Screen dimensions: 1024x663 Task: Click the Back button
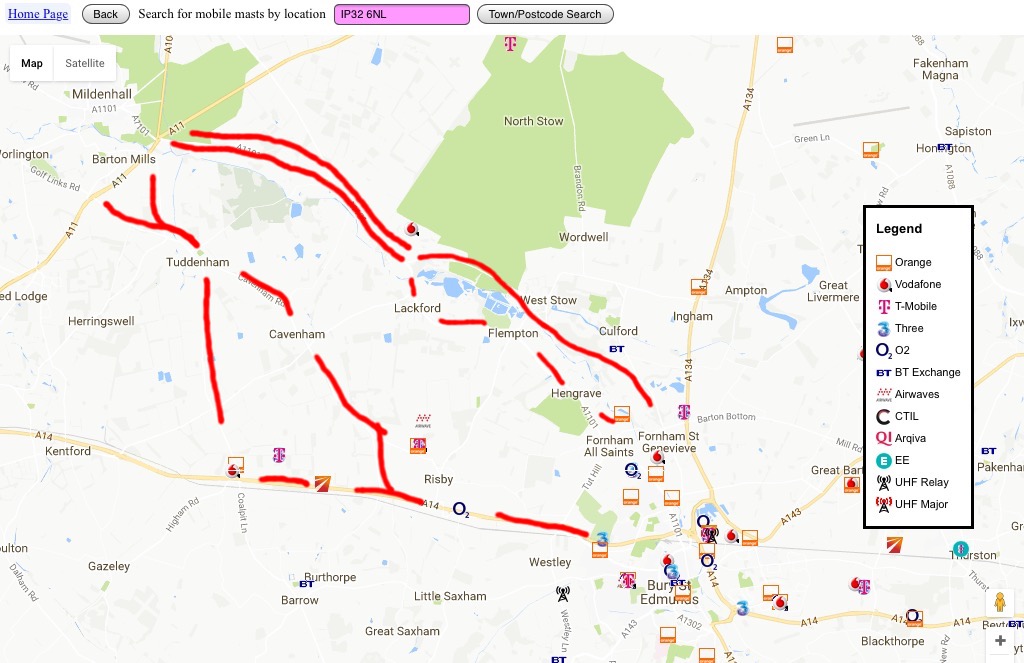pos(105,14)
